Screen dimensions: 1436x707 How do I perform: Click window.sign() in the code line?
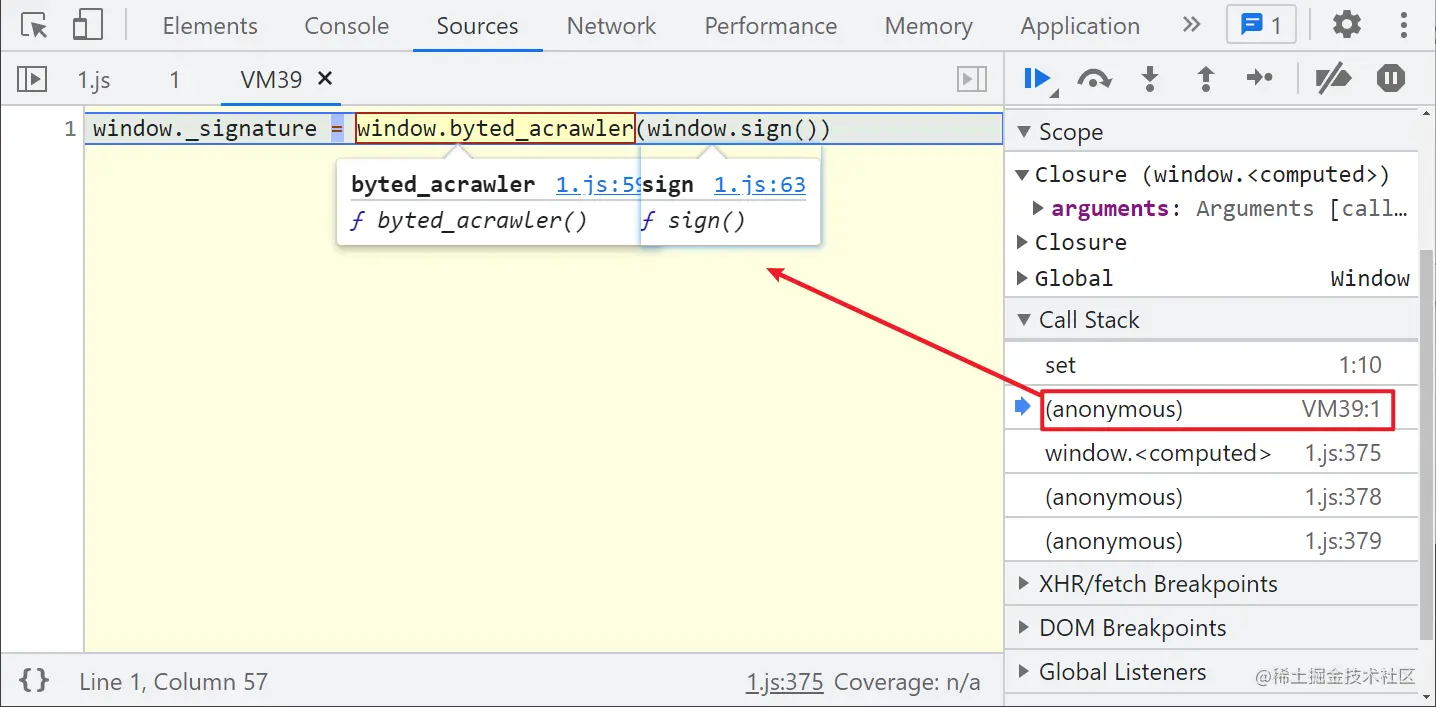coord(733,129)
